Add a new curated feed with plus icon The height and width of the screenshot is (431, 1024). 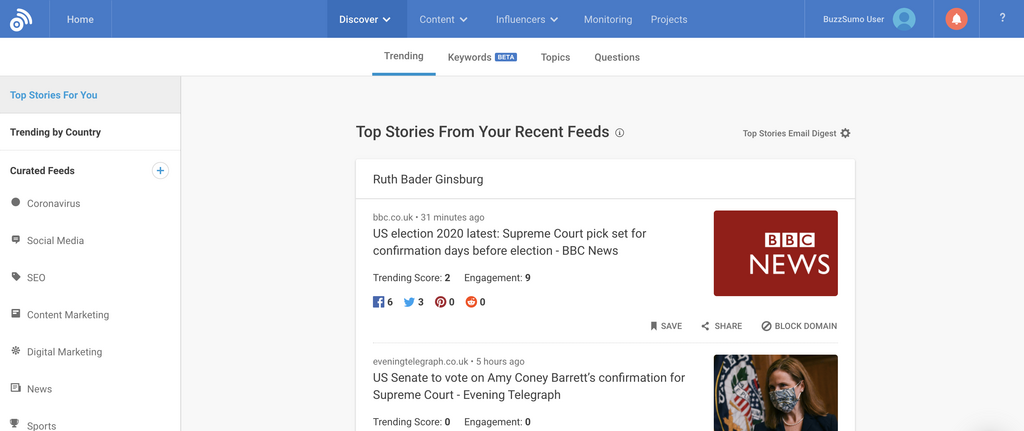click(x=160, y=171)
